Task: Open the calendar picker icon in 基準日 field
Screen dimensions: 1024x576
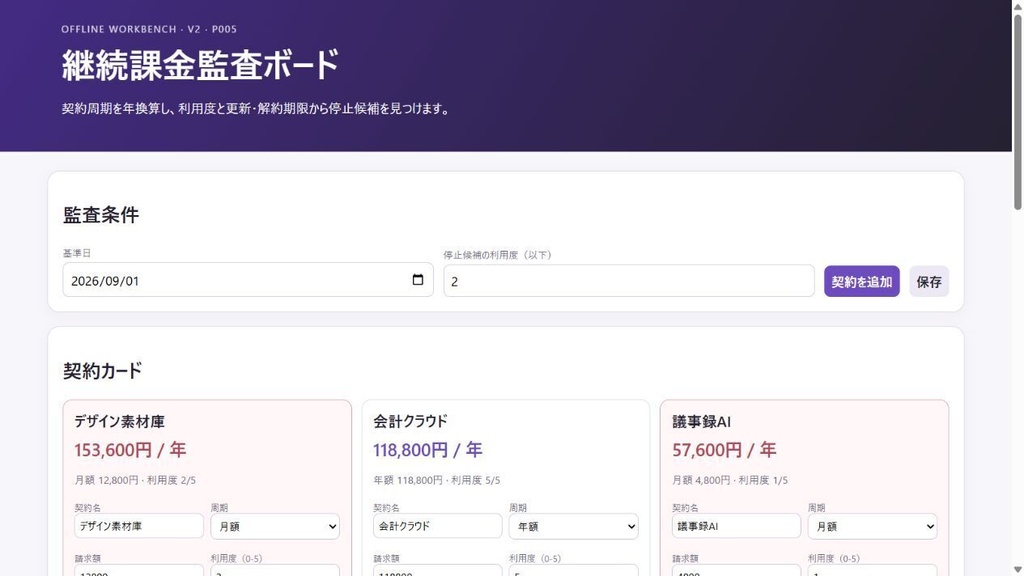Action: (418, 280)
